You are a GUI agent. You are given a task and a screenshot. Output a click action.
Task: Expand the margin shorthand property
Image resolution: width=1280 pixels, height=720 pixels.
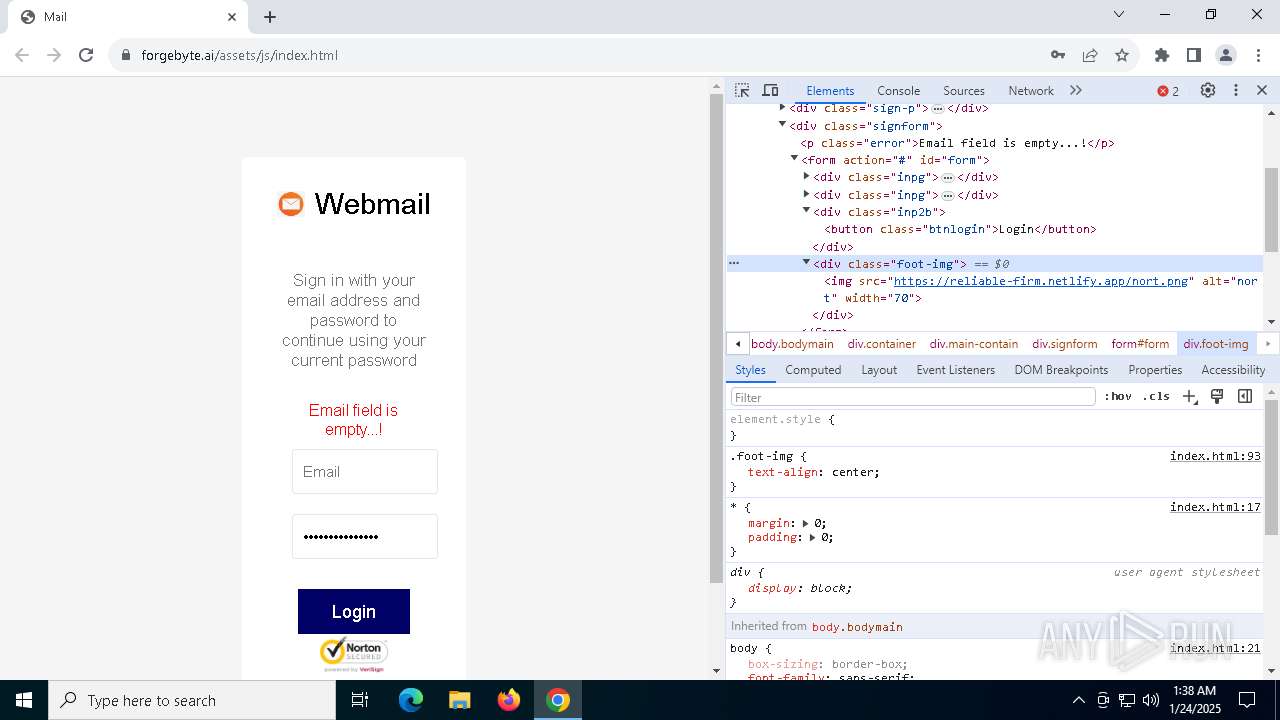(805, 523)
